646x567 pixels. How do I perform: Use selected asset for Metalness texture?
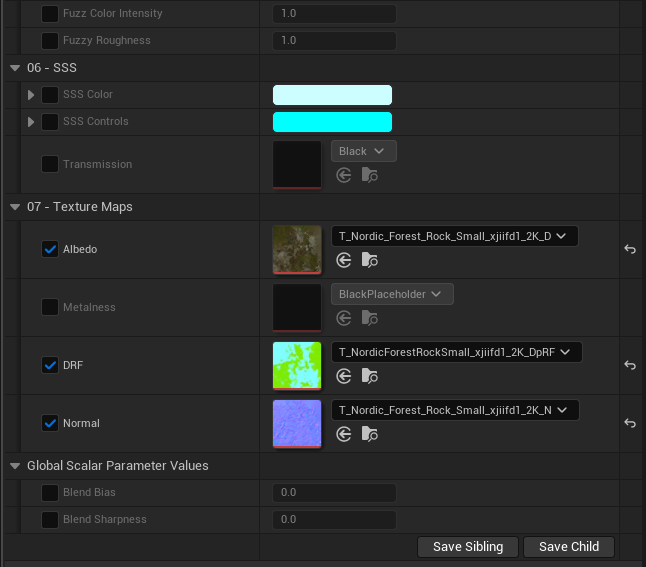344,318
